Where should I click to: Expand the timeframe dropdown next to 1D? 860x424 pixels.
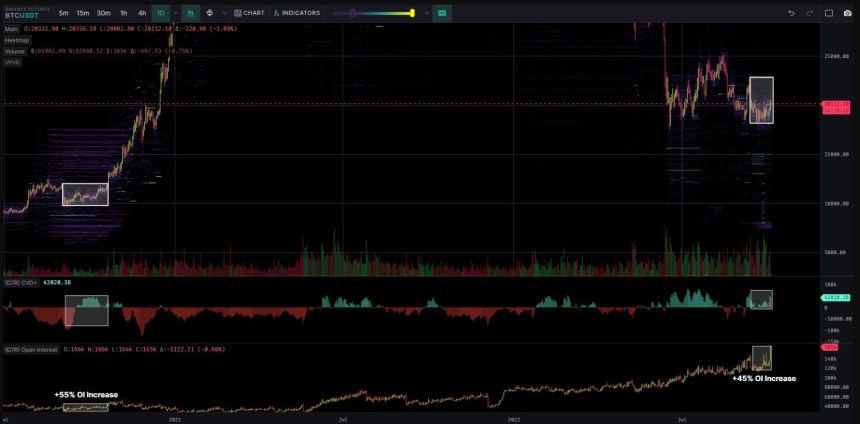[176, 13]
